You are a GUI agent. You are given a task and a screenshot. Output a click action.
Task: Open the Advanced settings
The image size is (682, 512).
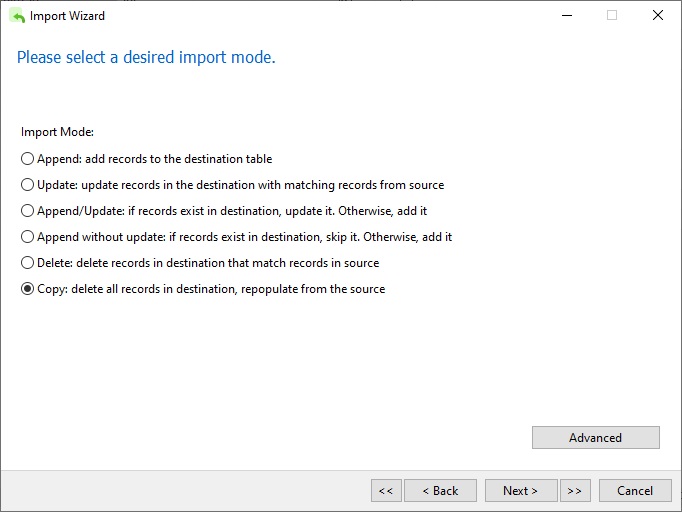point(595,438)
